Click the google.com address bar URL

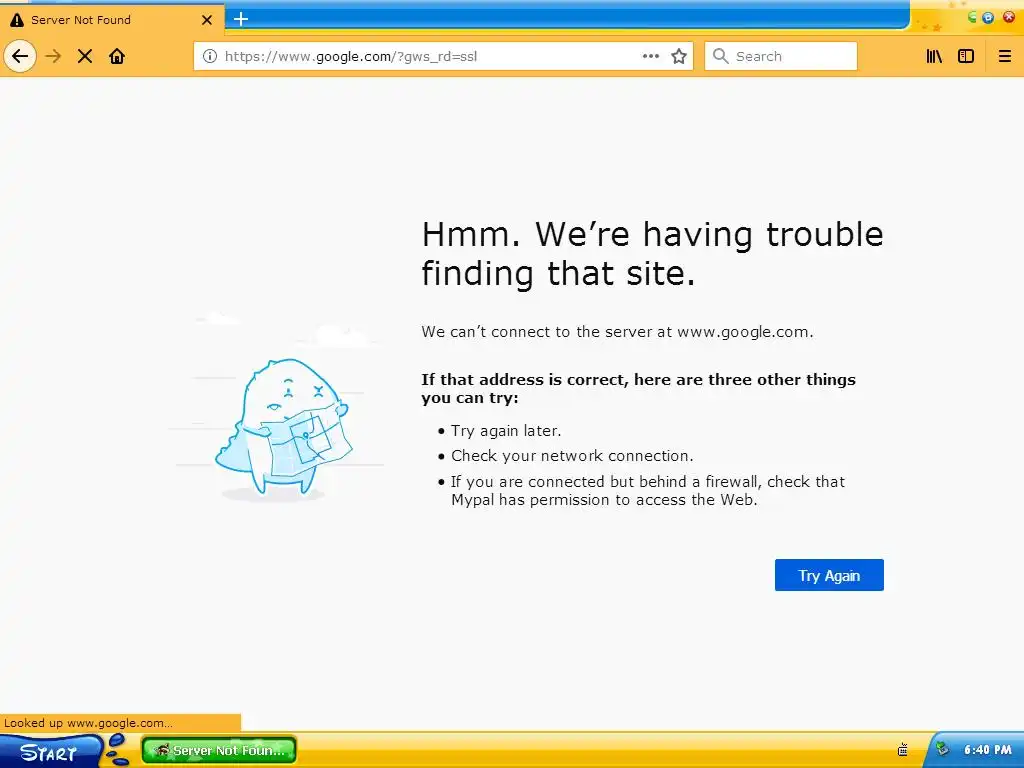[x=351, y=56]
